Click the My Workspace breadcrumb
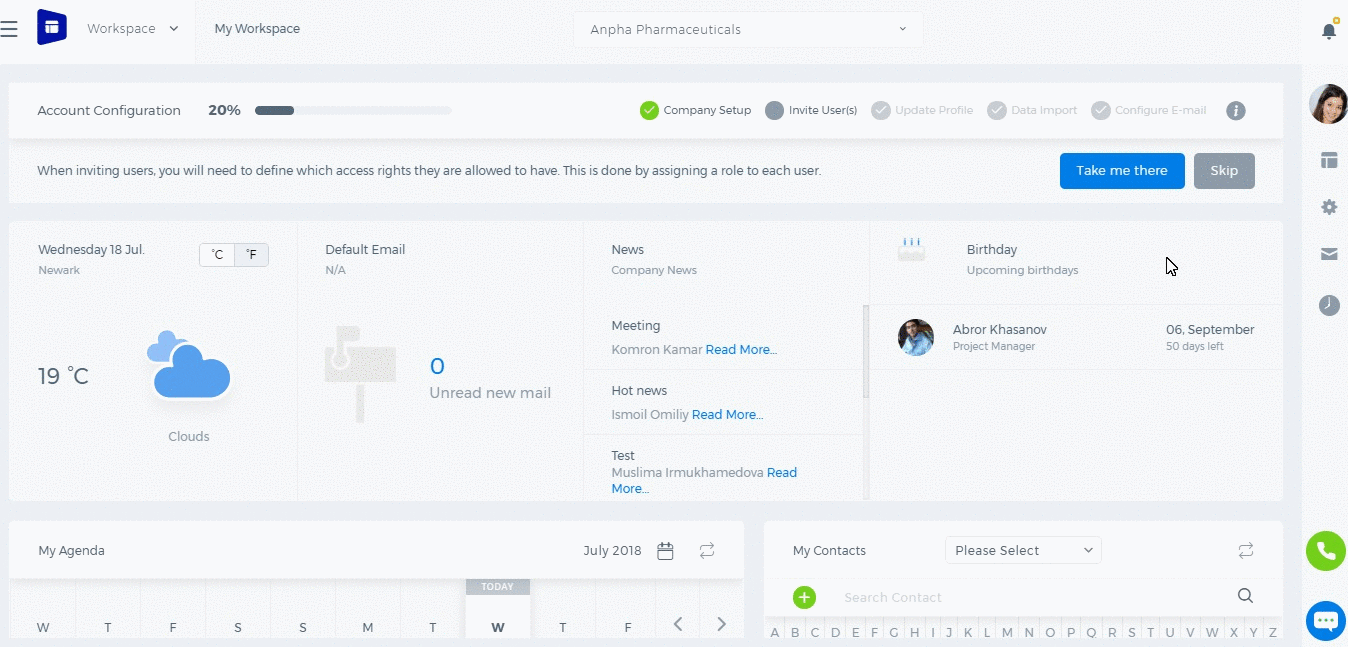 pyautogui.click(x=257, y=29)
